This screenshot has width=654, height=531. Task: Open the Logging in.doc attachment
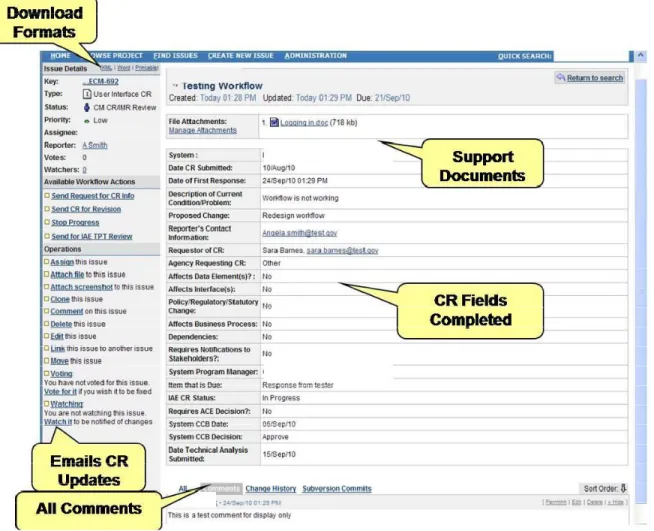tap(304, 123)
